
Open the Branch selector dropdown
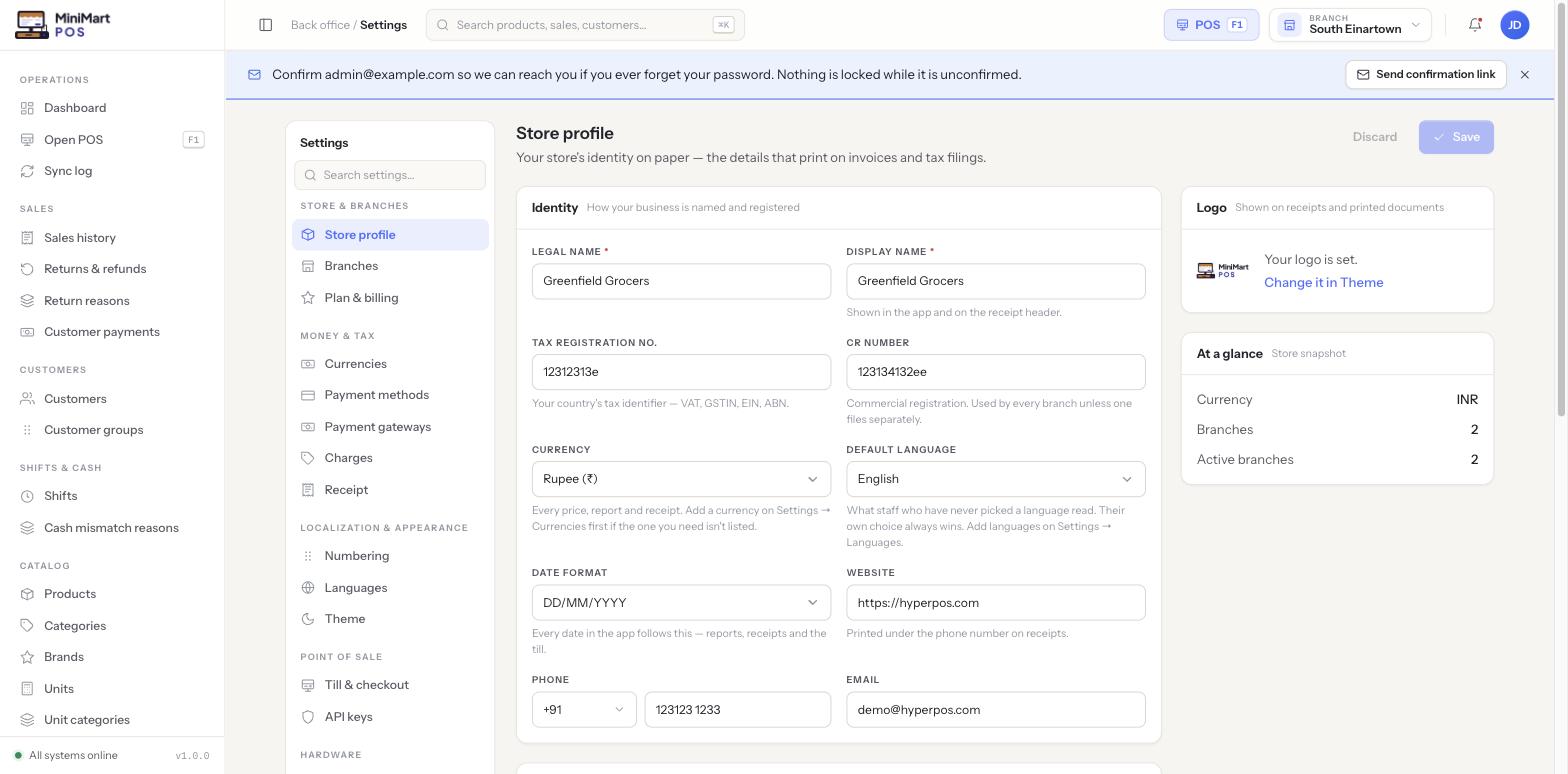tap(1350, 25)
